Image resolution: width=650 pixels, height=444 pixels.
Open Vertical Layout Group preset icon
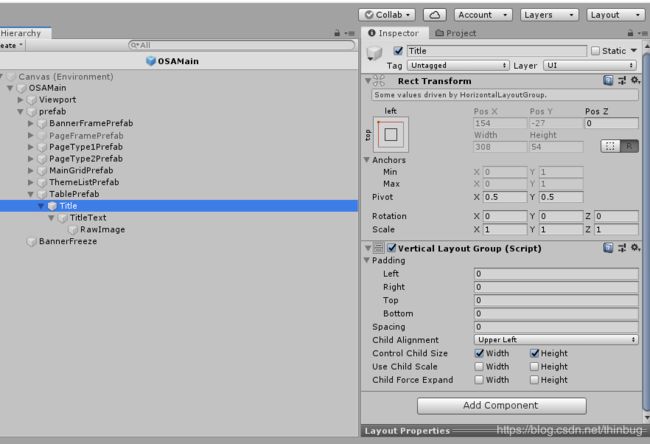pos(622,248)
